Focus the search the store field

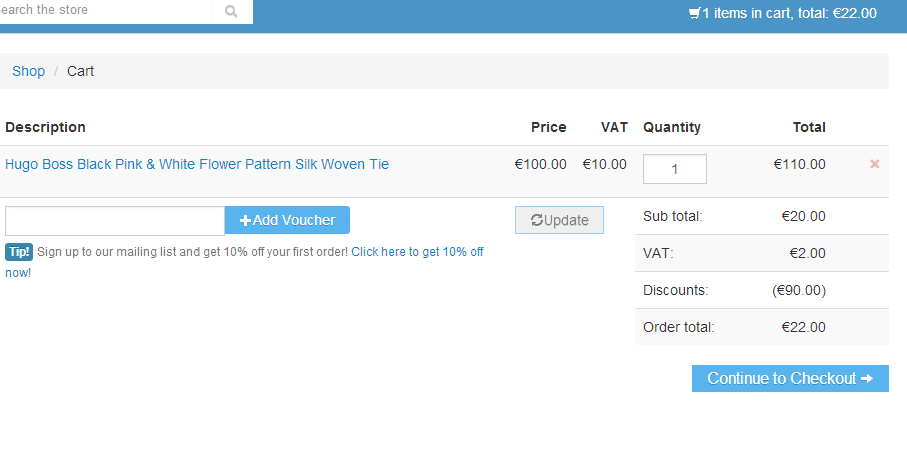105,10
